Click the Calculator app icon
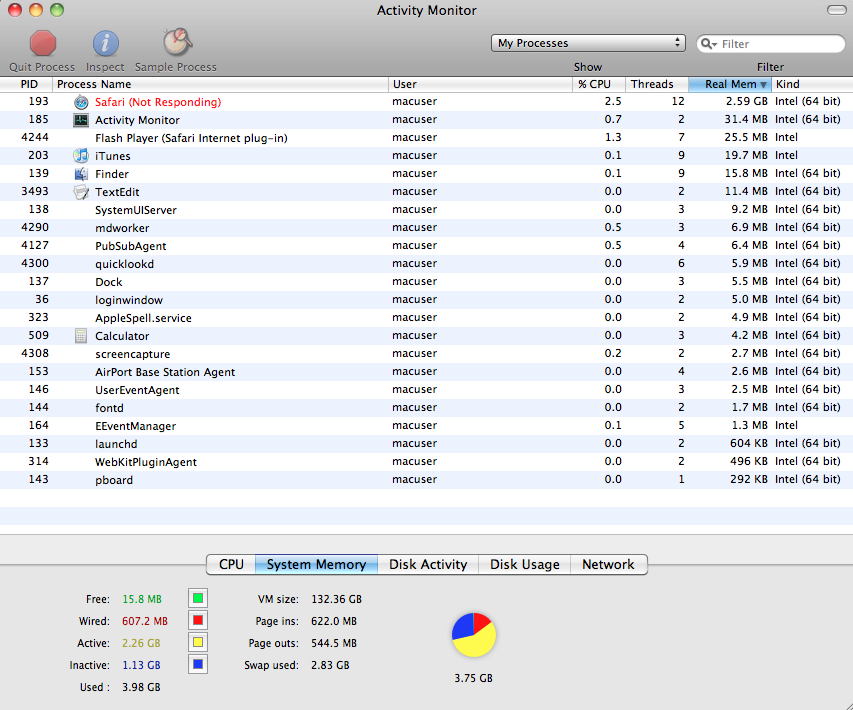 [81, 336]
